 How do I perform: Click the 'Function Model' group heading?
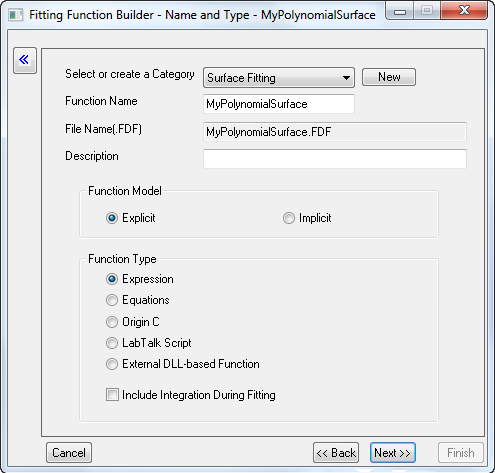pos(125,191)
